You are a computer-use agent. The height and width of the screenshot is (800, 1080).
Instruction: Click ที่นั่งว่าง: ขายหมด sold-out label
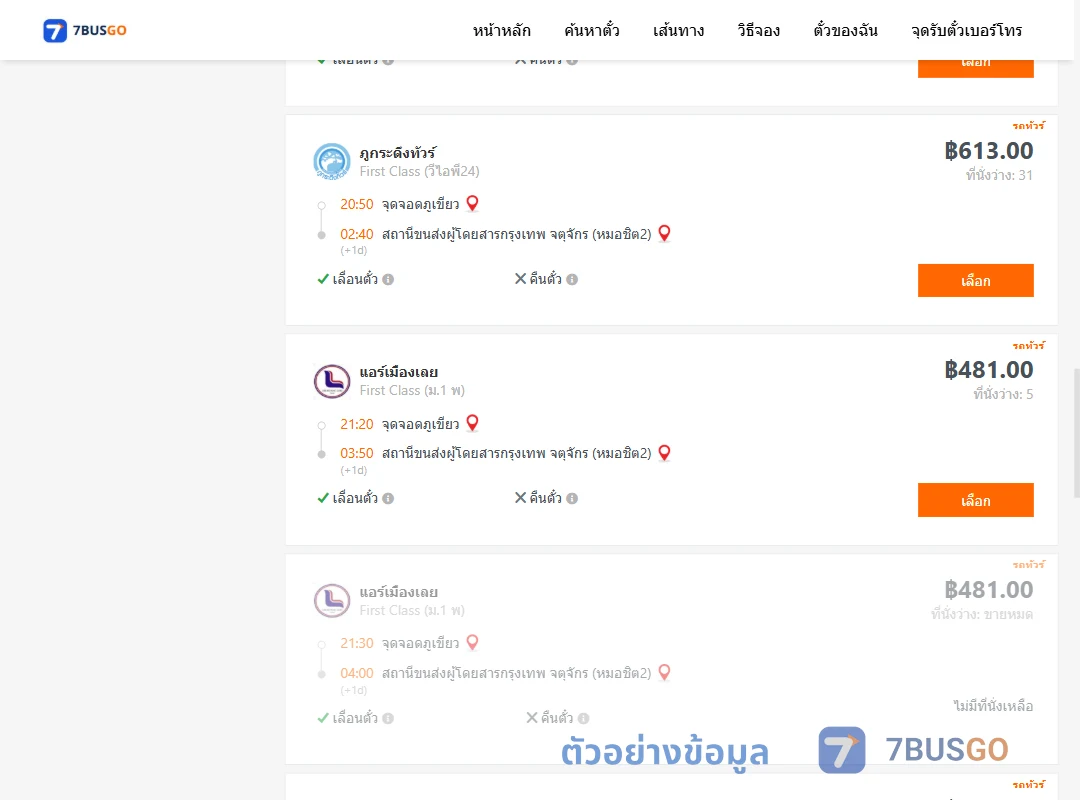point(982,614)
